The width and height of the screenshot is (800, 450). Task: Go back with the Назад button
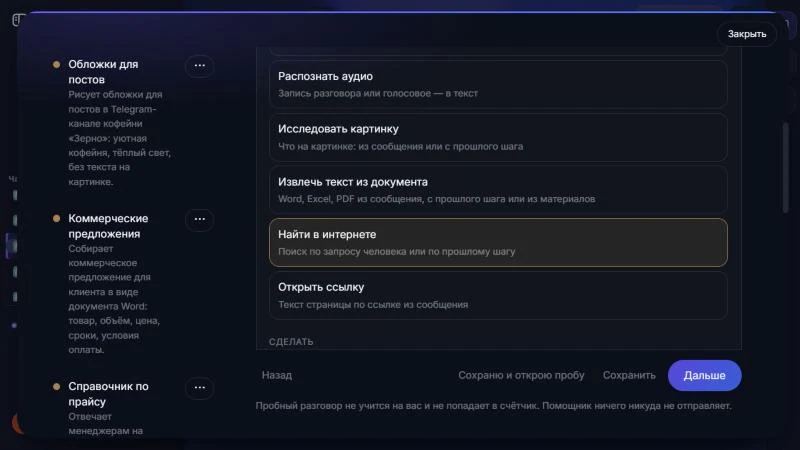click(x=277, y=375)
